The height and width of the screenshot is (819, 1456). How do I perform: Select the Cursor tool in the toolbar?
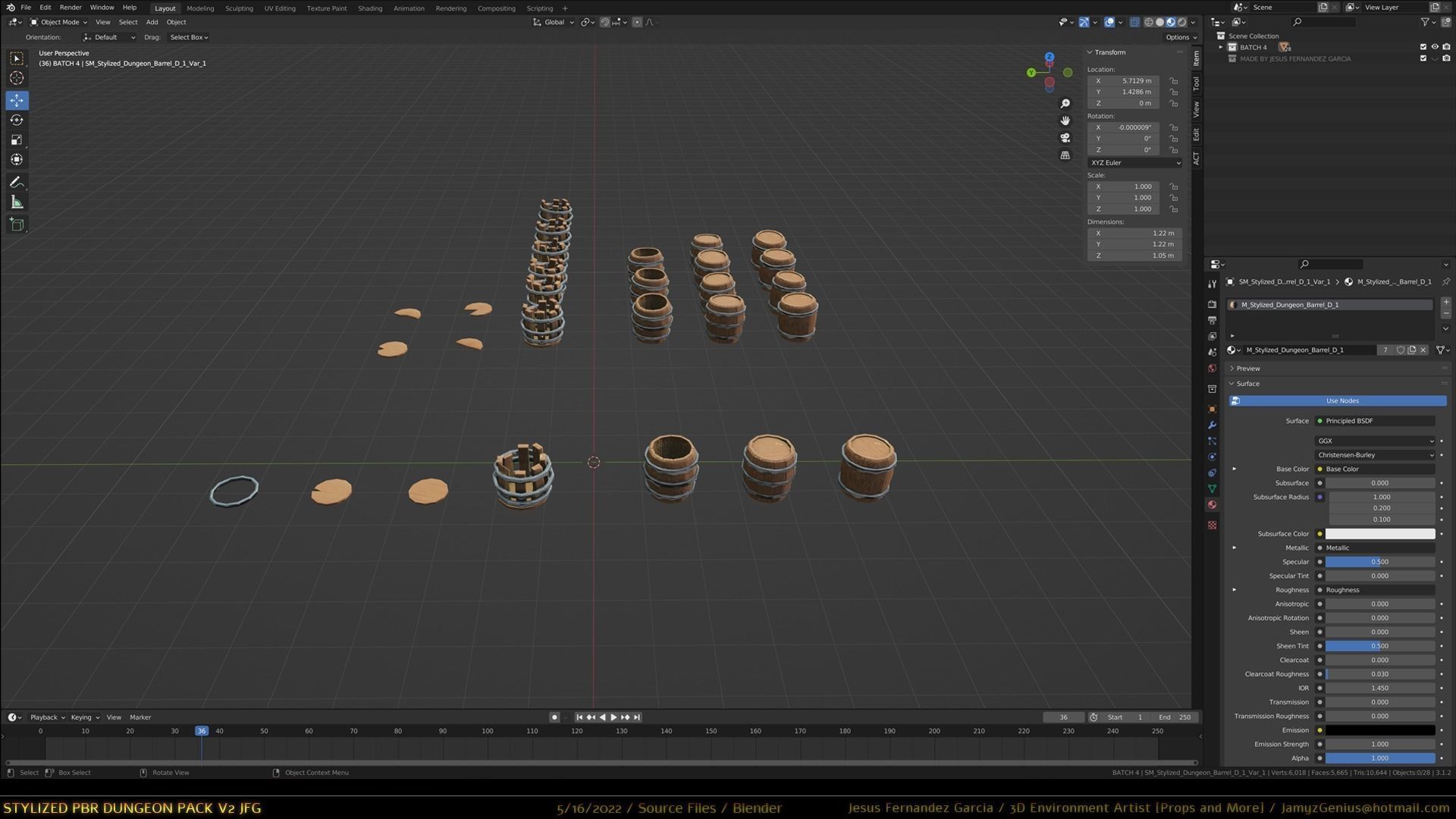click(17, 78)
